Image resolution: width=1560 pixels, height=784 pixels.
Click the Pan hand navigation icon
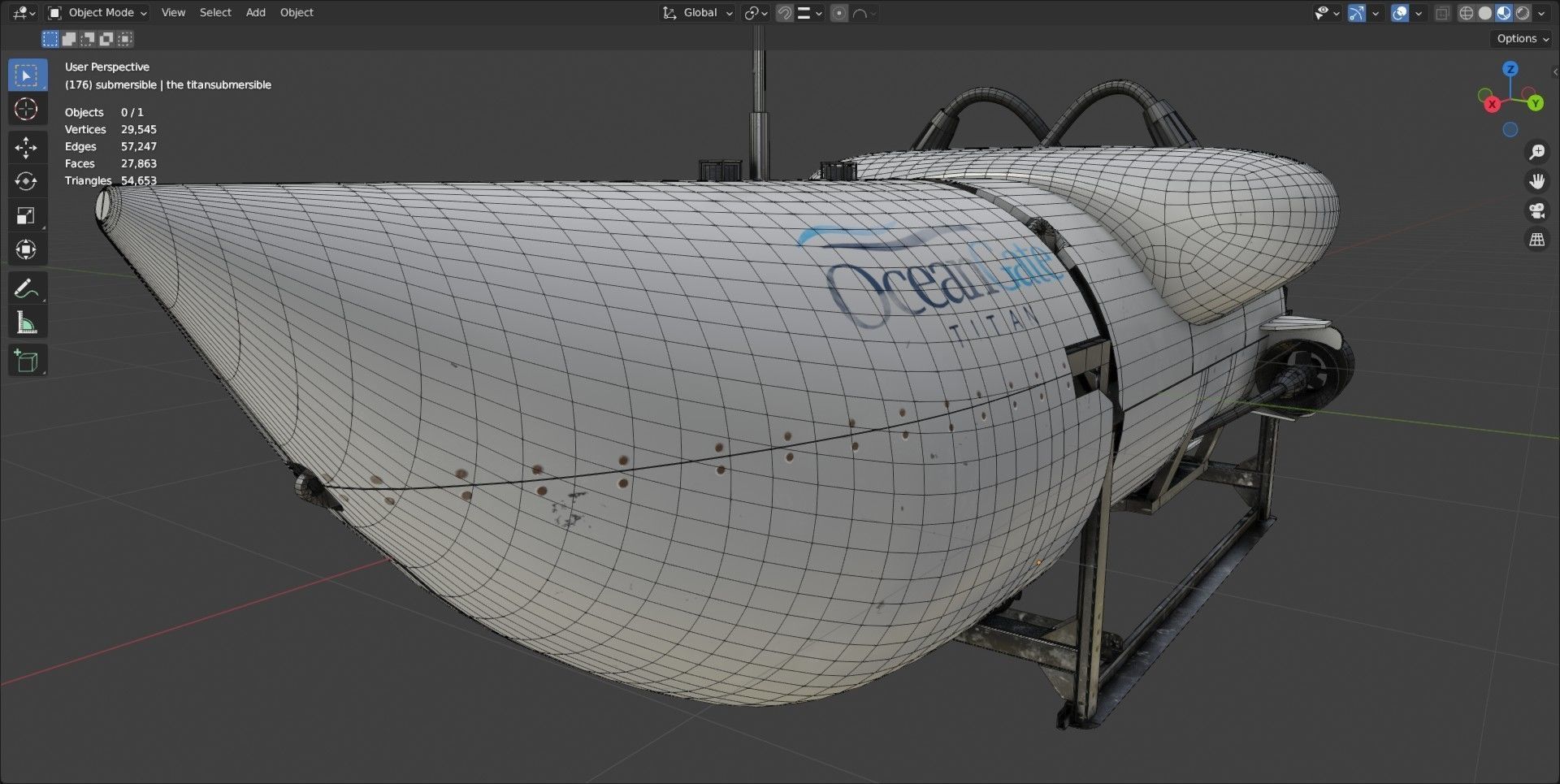[x=1536, y=181]
